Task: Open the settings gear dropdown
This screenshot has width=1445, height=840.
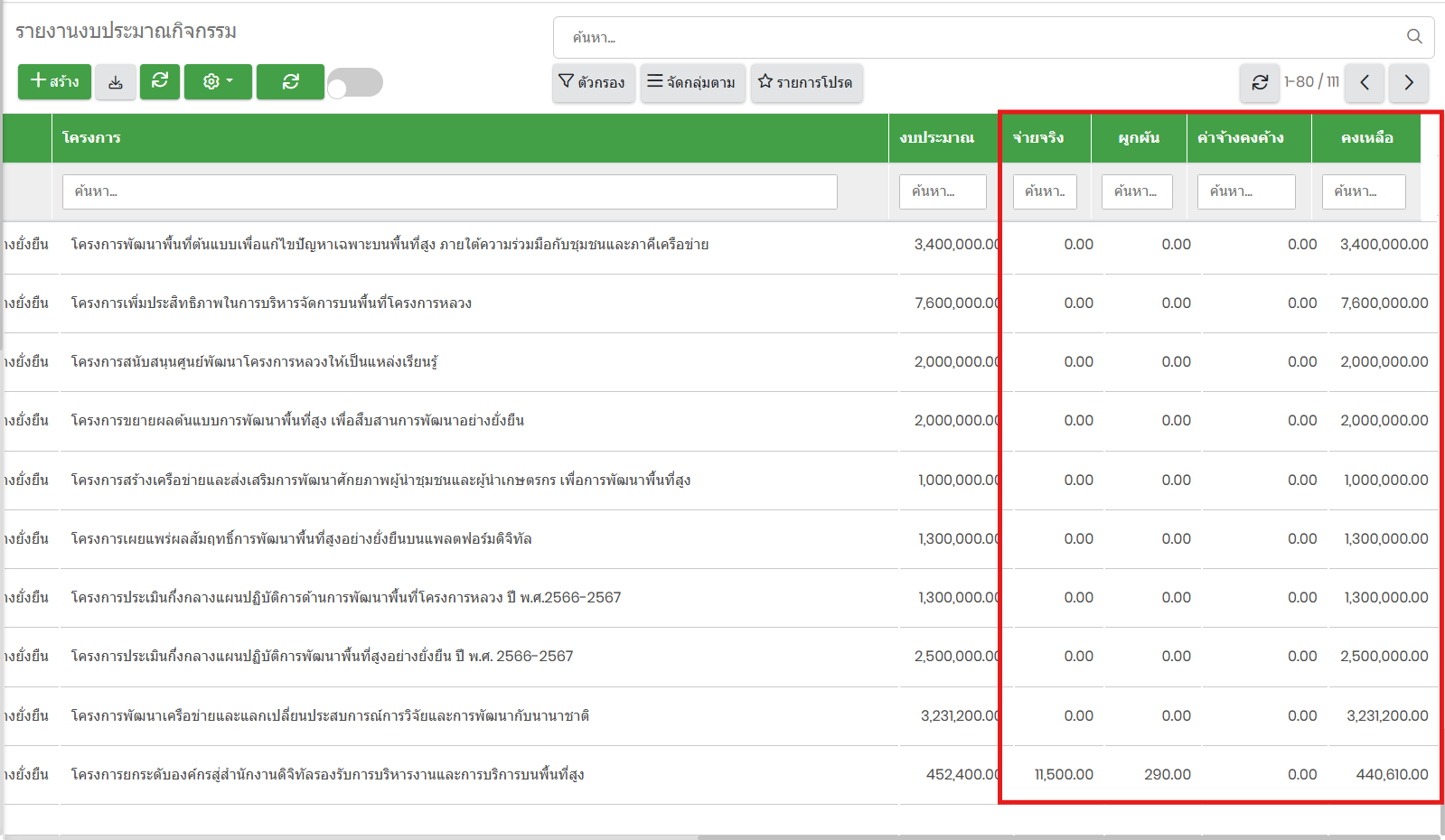Action: [218, 82]
